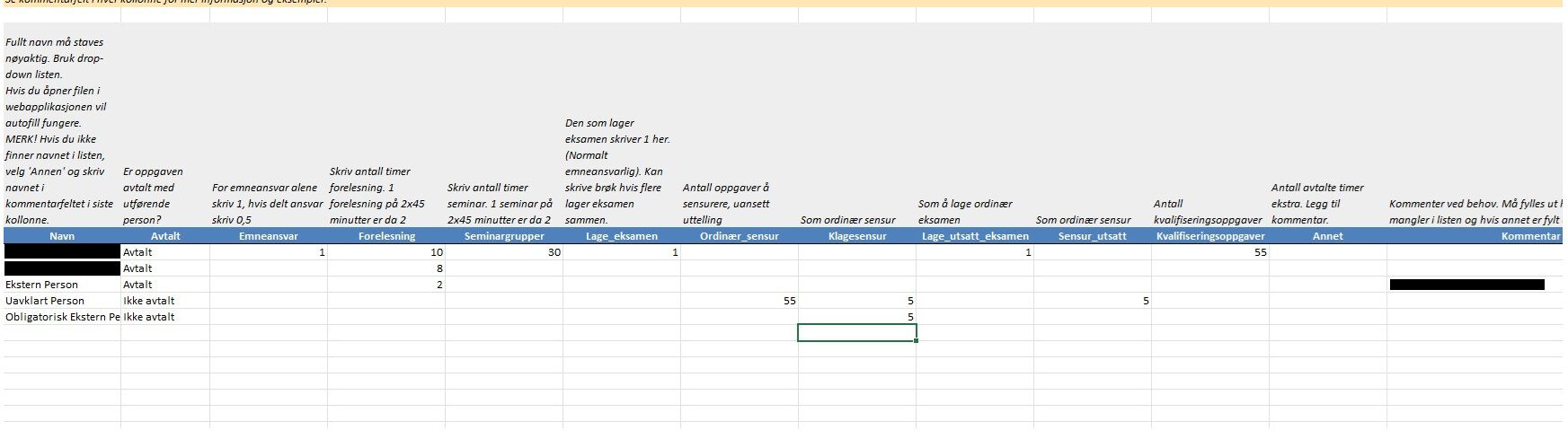Click 'Avtalt' in the Ekstern Person row
Viewport: 1568px width, 439px height.
click(x=165, y=285)
